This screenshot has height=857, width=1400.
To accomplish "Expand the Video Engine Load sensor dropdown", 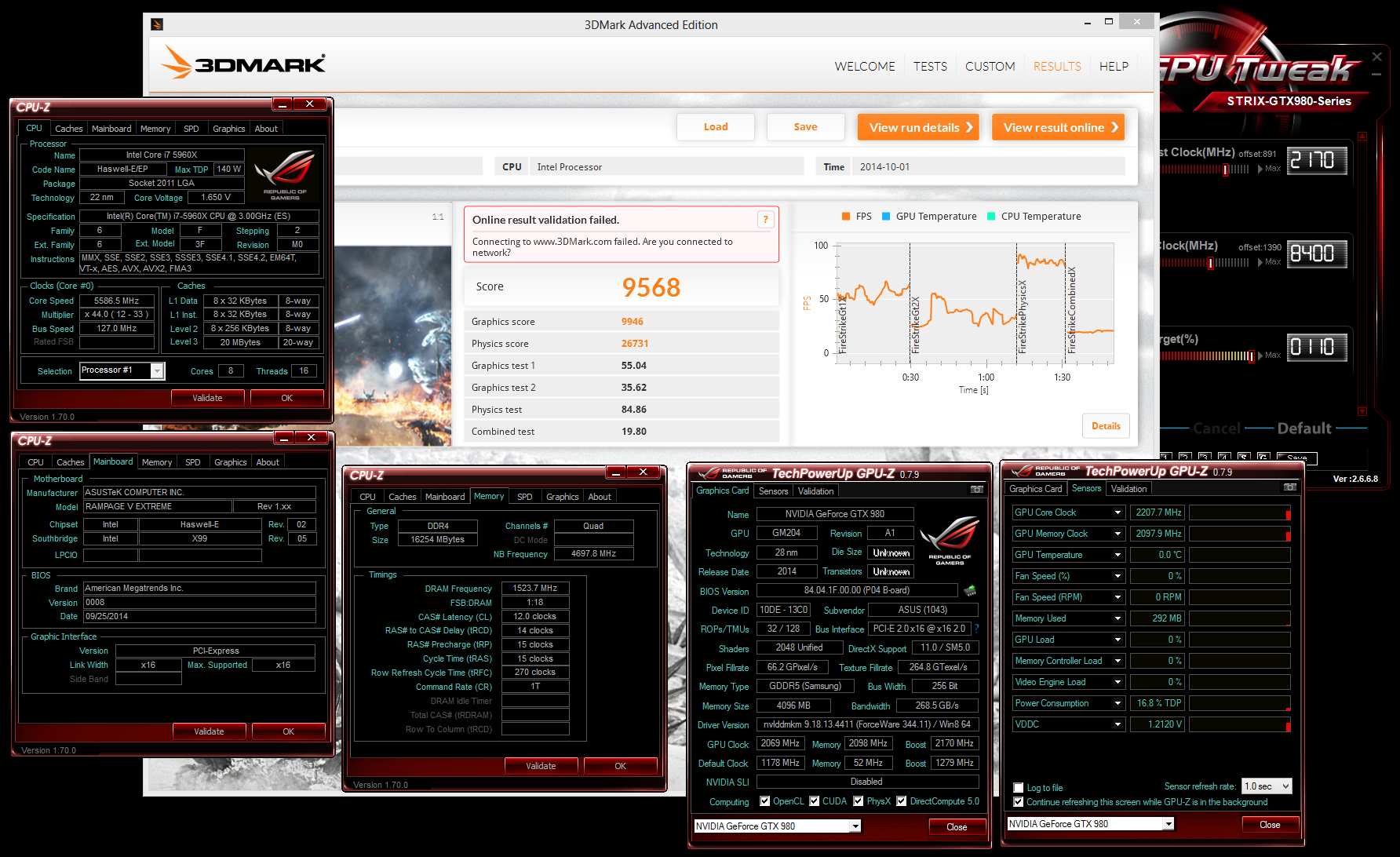I will [1117, 682].
